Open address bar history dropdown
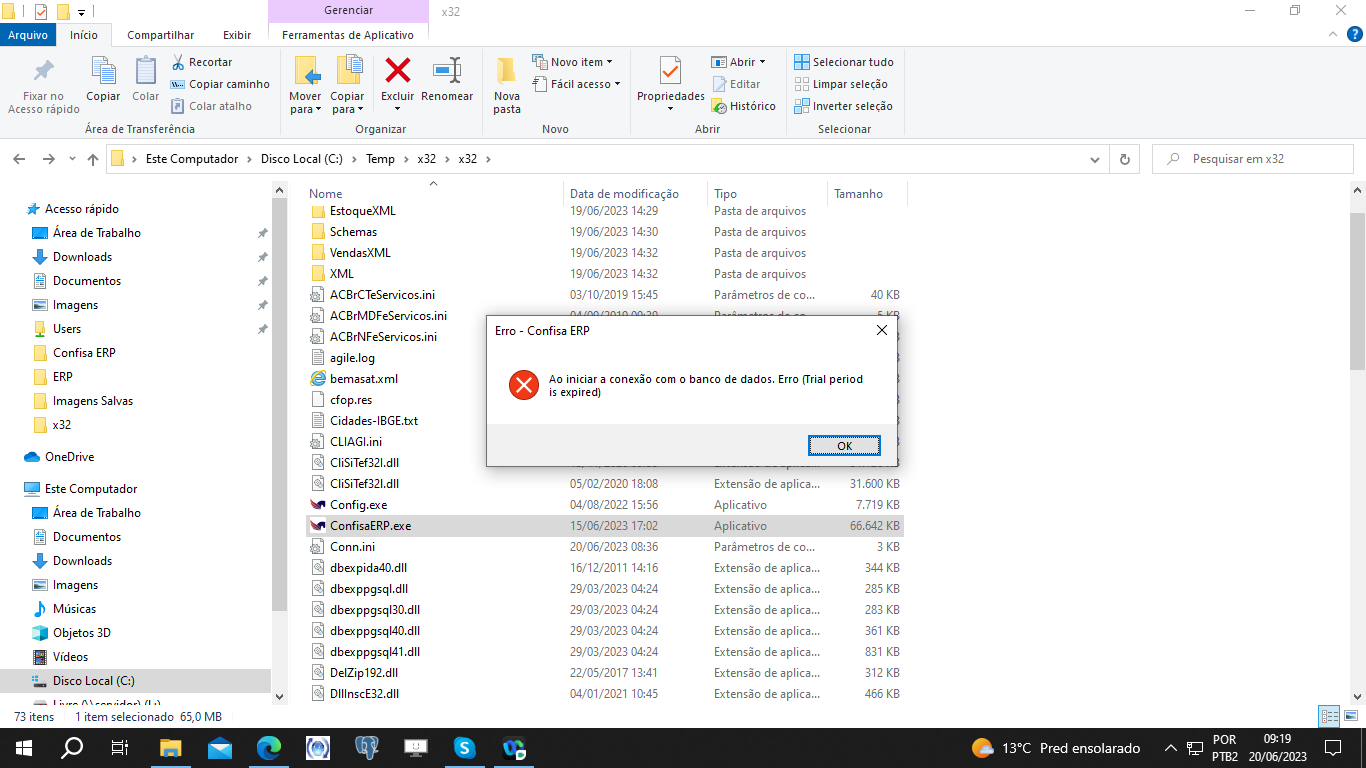This screenshot has width=1366, height=768. pos(1096,159)
